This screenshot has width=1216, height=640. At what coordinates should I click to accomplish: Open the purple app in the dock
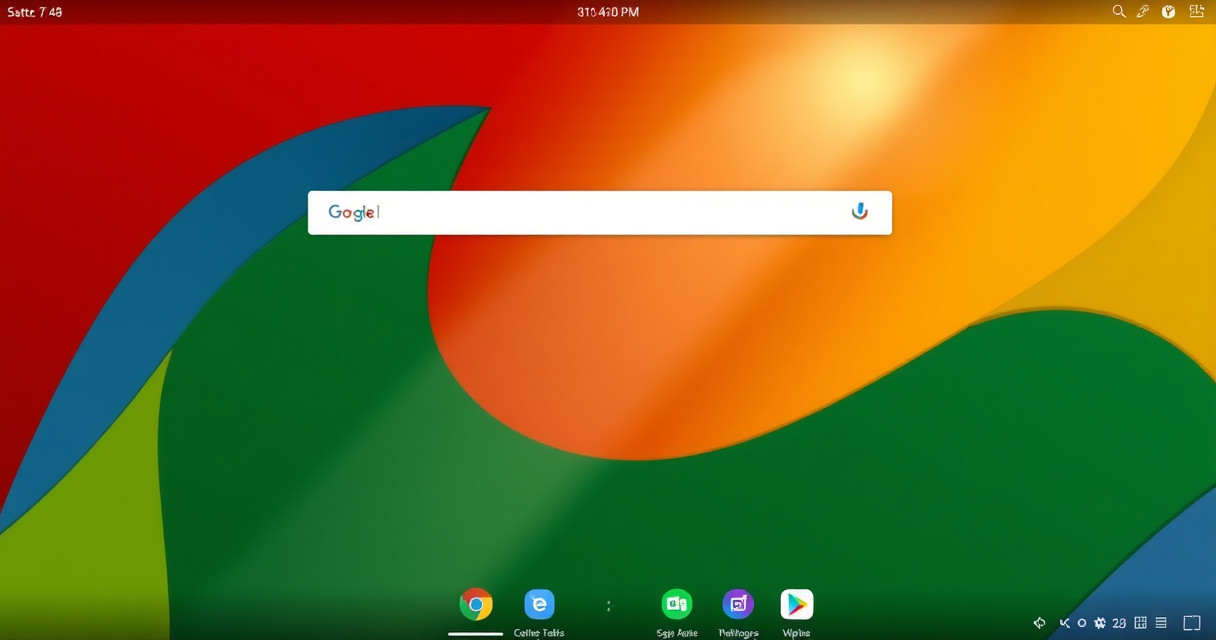[738, 604]
